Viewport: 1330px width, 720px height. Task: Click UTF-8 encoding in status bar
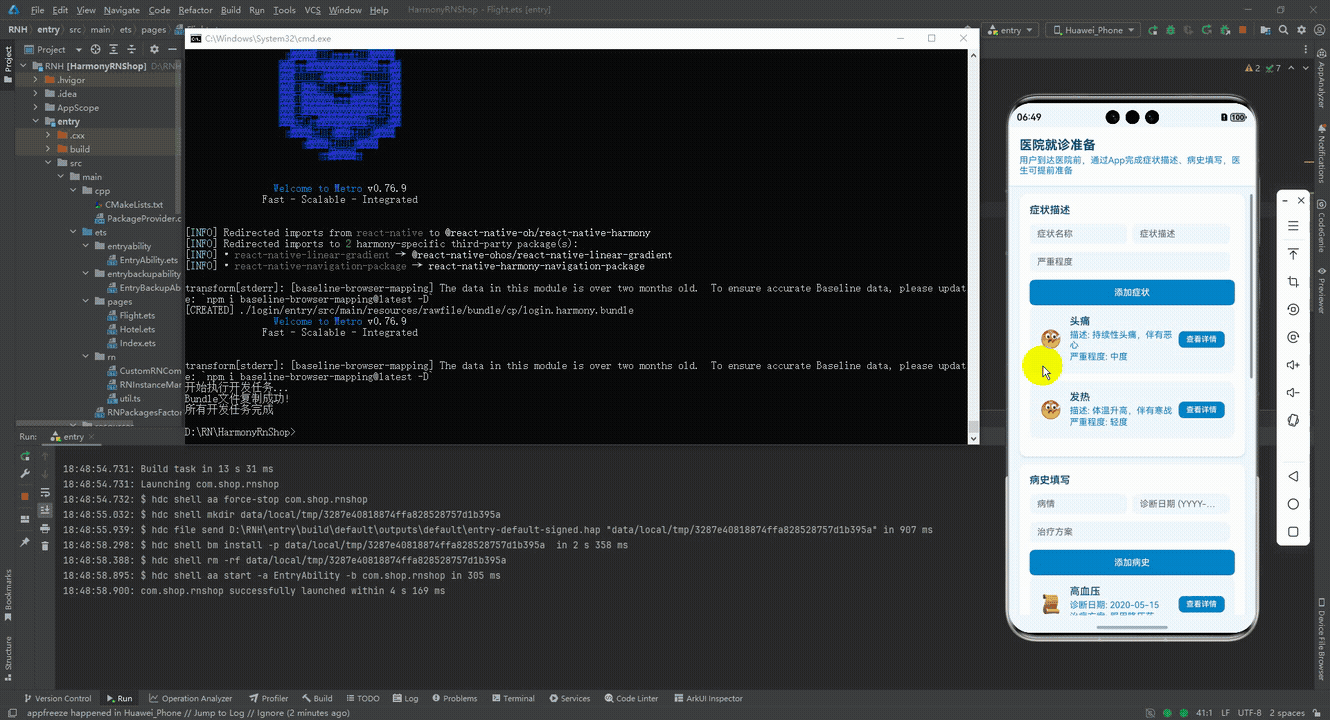pos(1249,713)
